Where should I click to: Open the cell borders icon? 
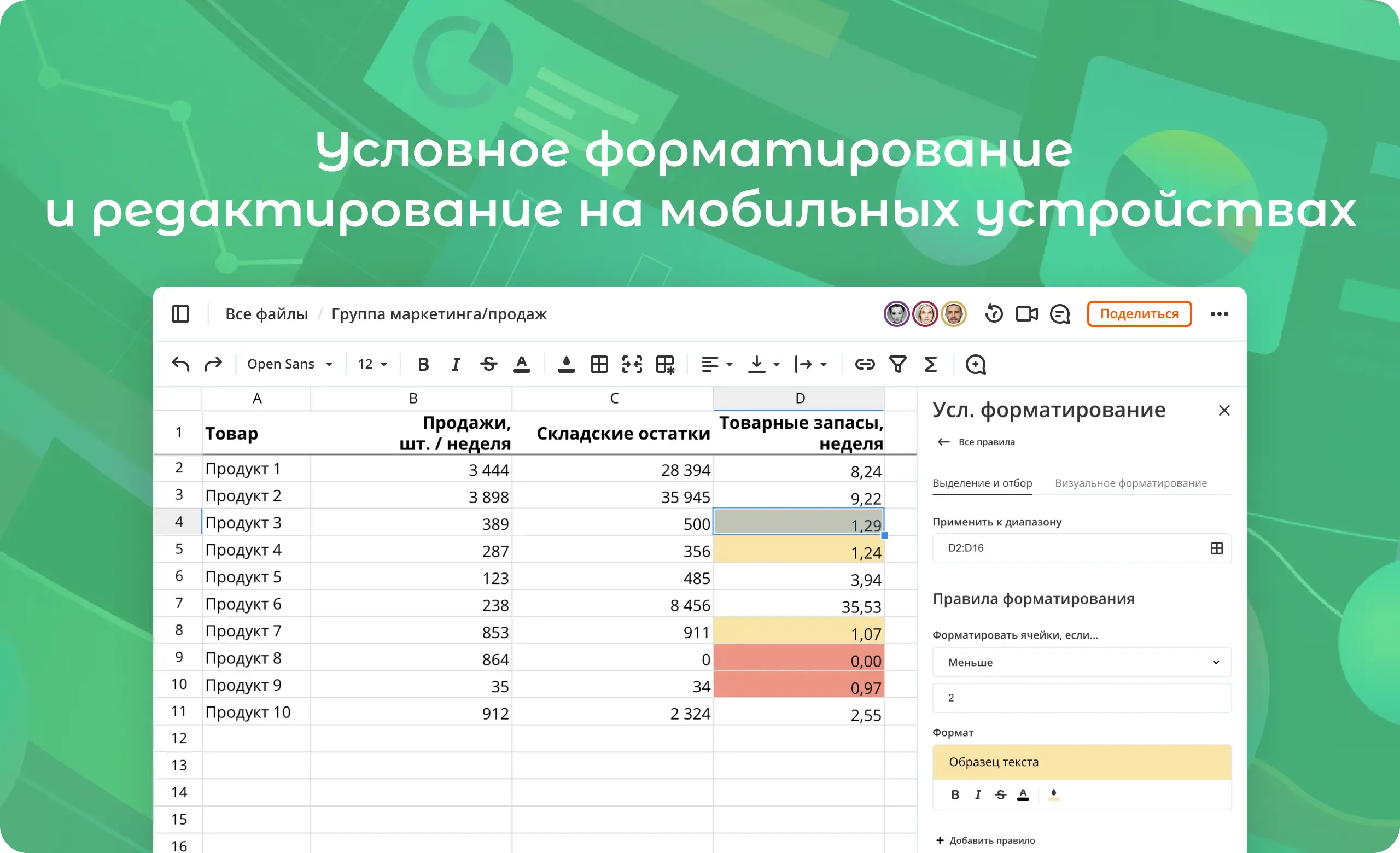pyautogui.click(x=599, y=364)
